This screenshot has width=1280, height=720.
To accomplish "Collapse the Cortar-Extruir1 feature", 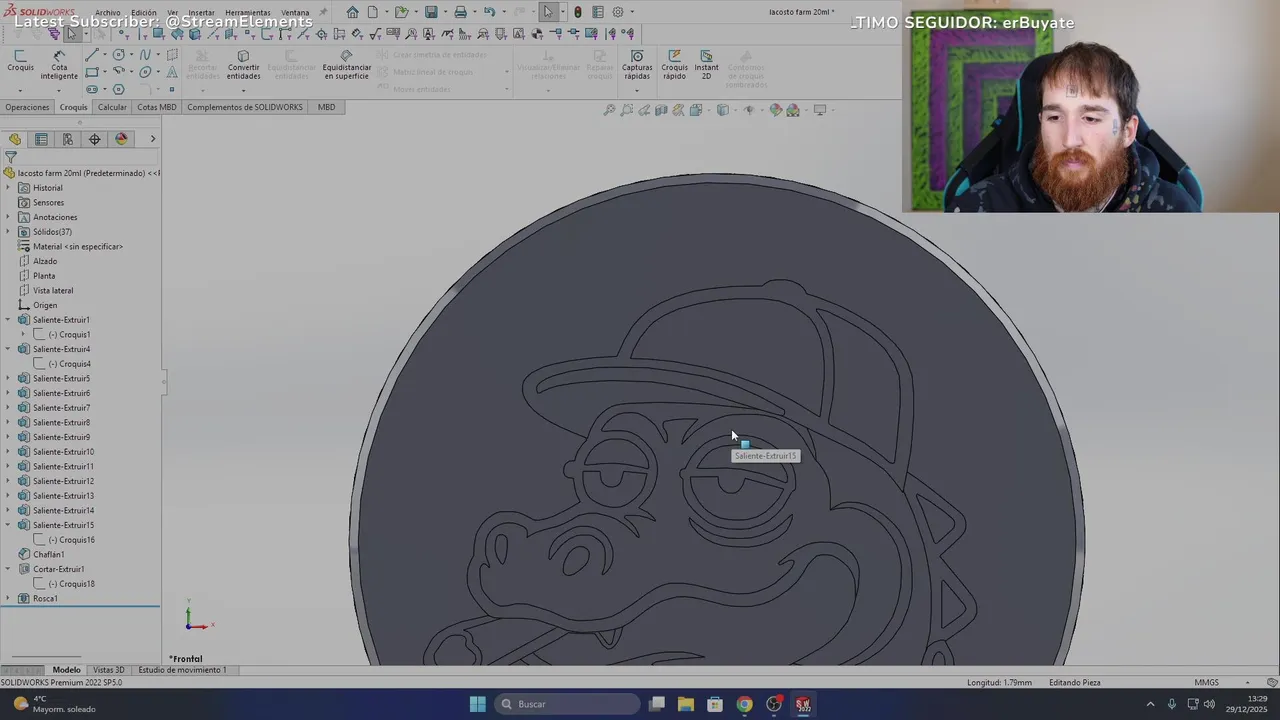I will coord(8,569).
